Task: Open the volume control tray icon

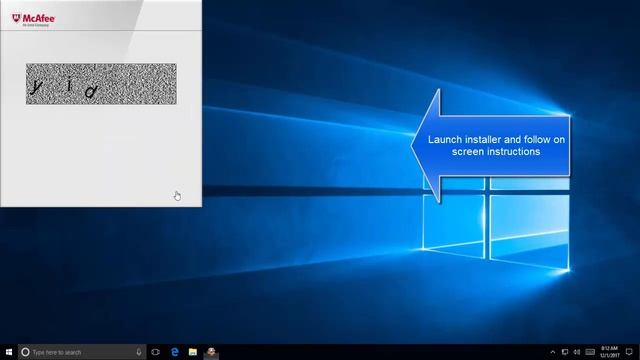Action: [577, 352]
